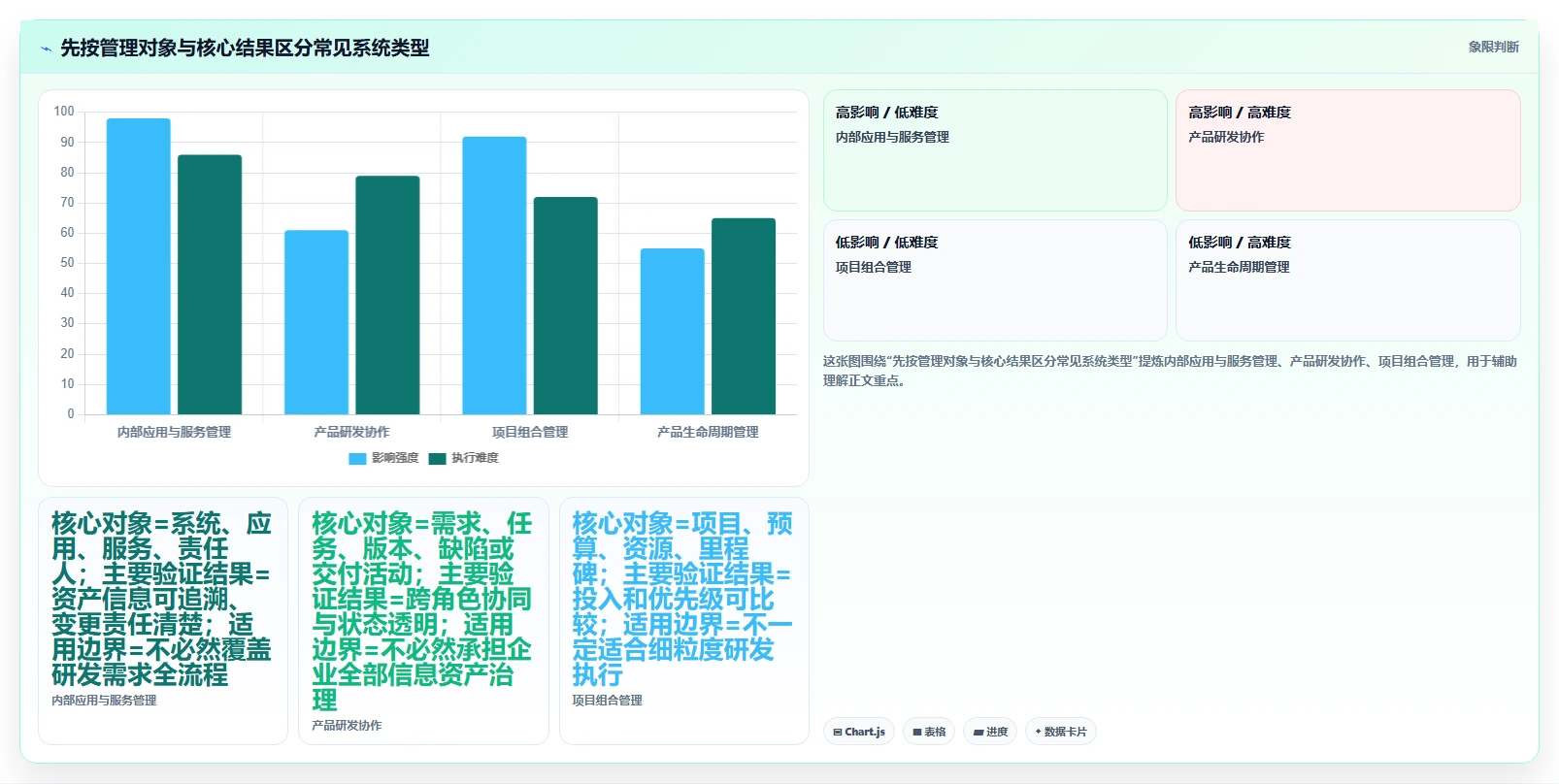
Task: Click the 表格 tag pill
Action: click(929, 732)
